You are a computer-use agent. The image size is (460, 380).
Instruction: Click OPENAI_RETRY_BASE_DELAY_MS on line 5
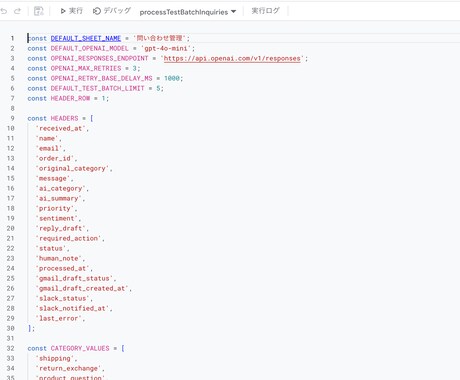click(101, 78)
